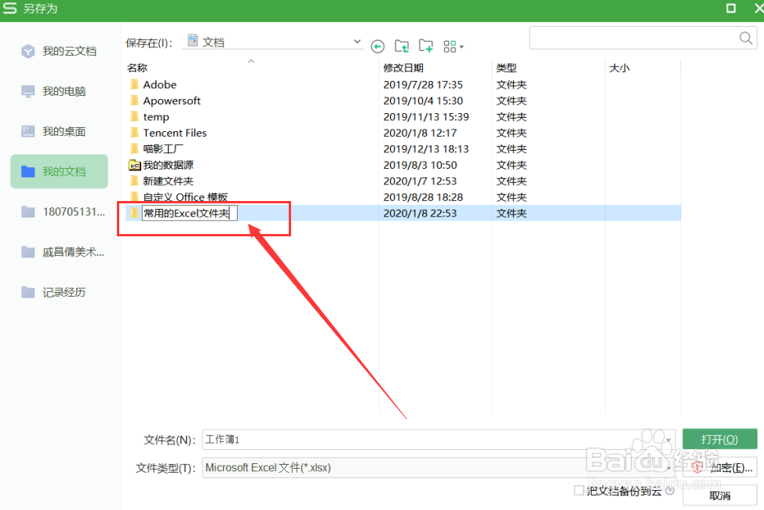Click date 2019/7/28 17:35
The height and width of the screenshot is (510, 764).
[423, 85]
